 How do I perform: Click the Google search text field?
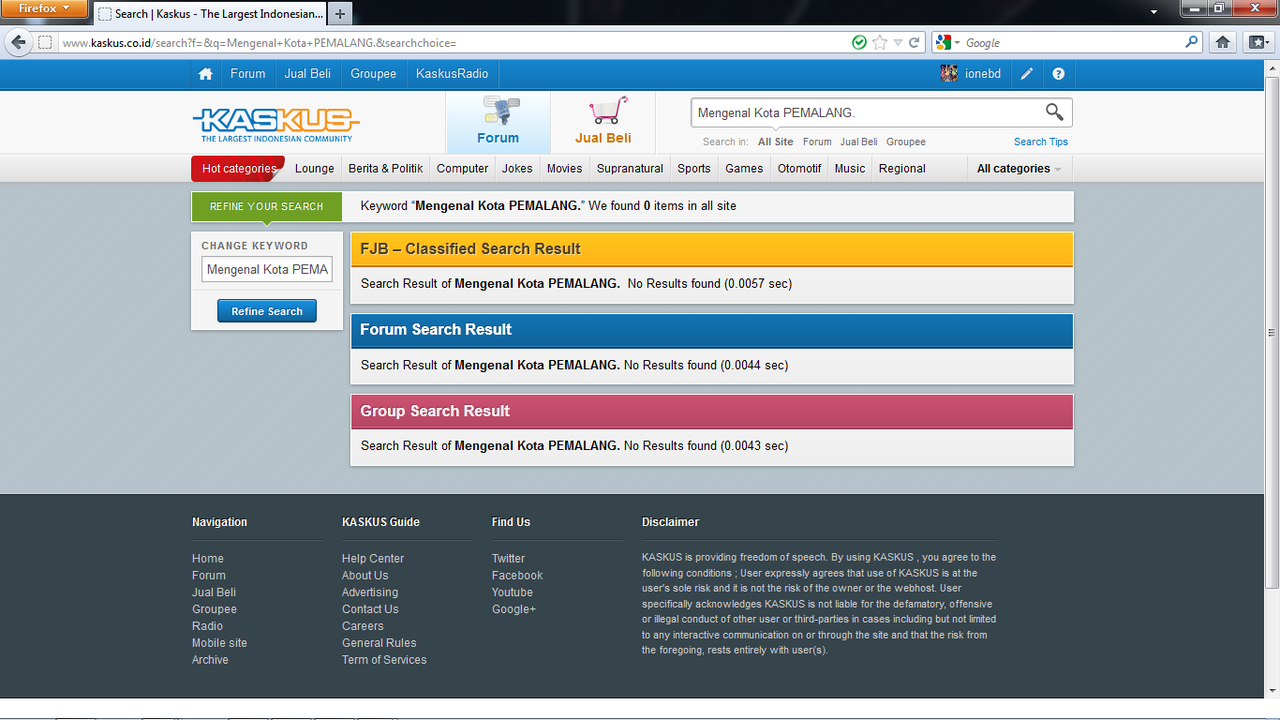(1071, 43)
